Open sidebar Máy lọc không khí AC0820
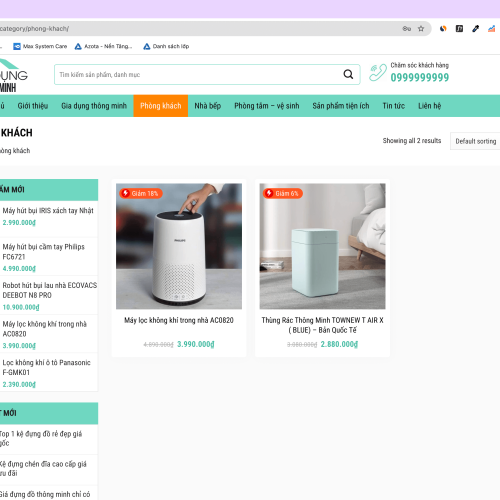500x500 pixels. tap(45, 329)
